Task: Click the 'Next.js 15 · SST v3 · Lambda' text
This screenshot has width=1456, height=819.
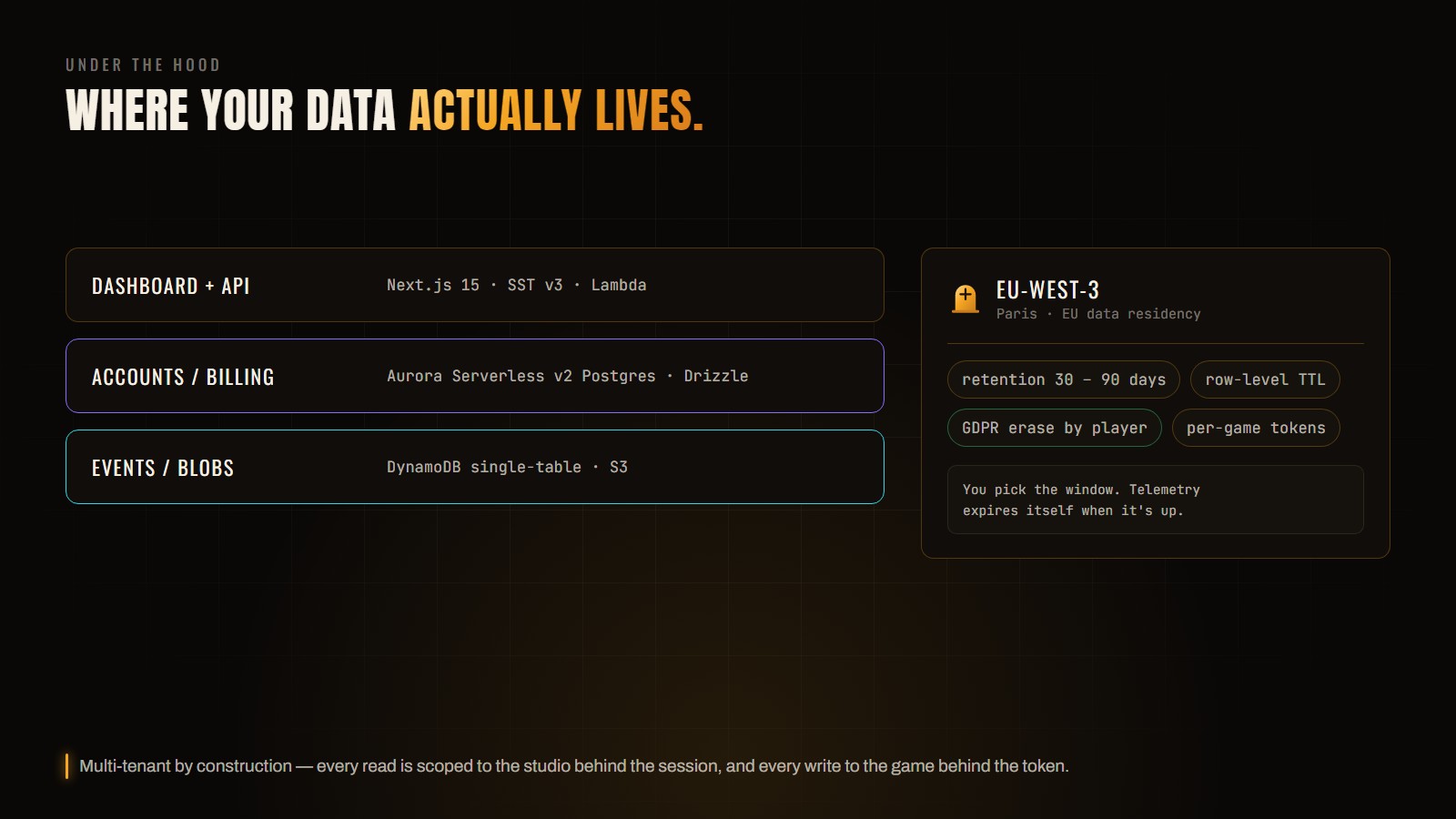Action: pos(517,285)
